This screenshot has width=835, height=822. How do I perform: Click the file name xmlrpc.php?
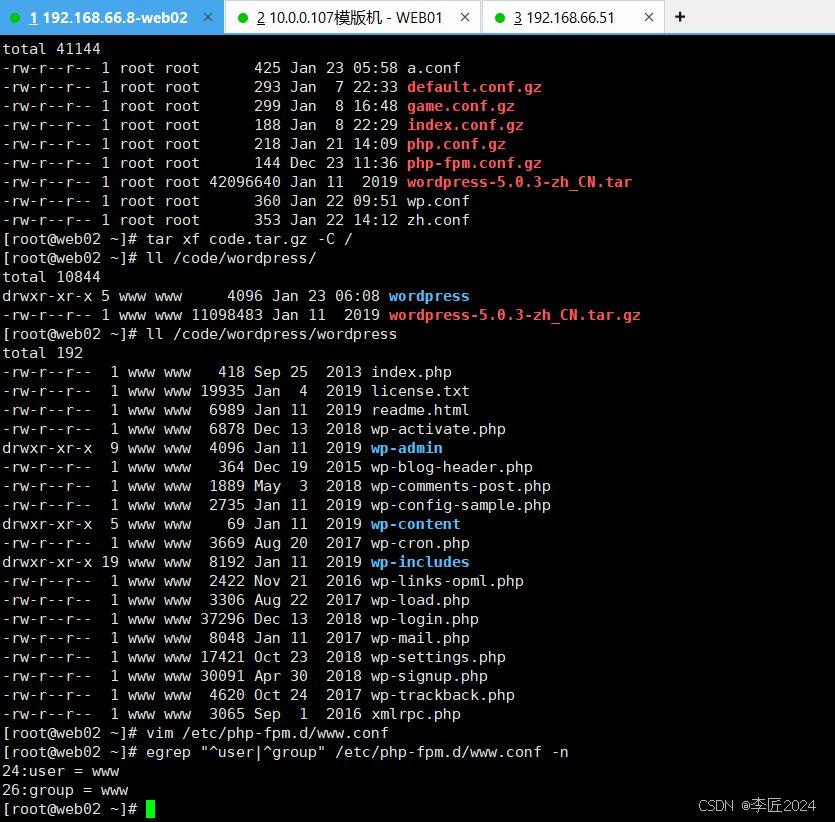point(415,714)
